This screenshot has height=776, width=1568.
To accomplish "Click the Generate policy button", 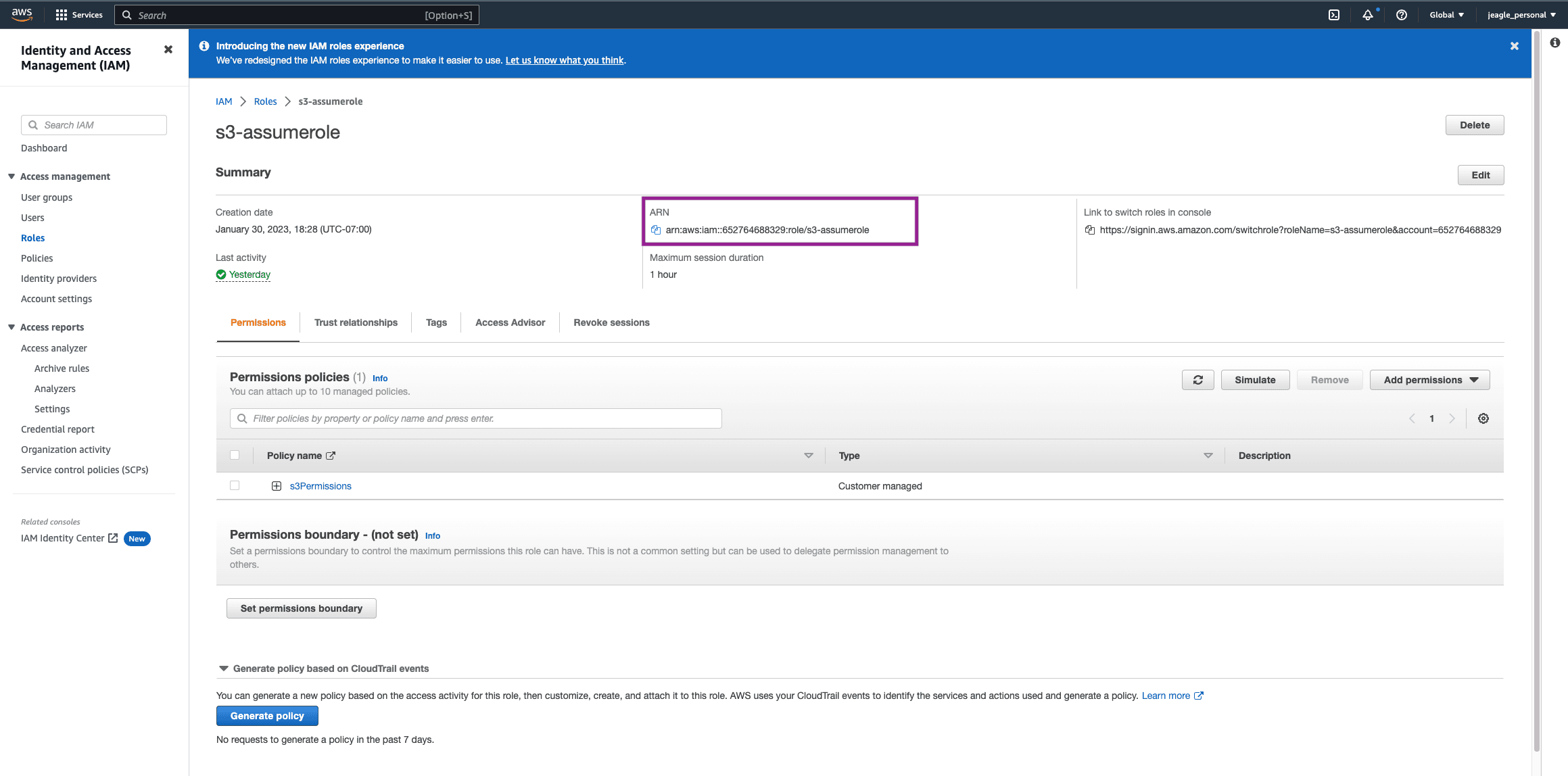I will point(267,716).
